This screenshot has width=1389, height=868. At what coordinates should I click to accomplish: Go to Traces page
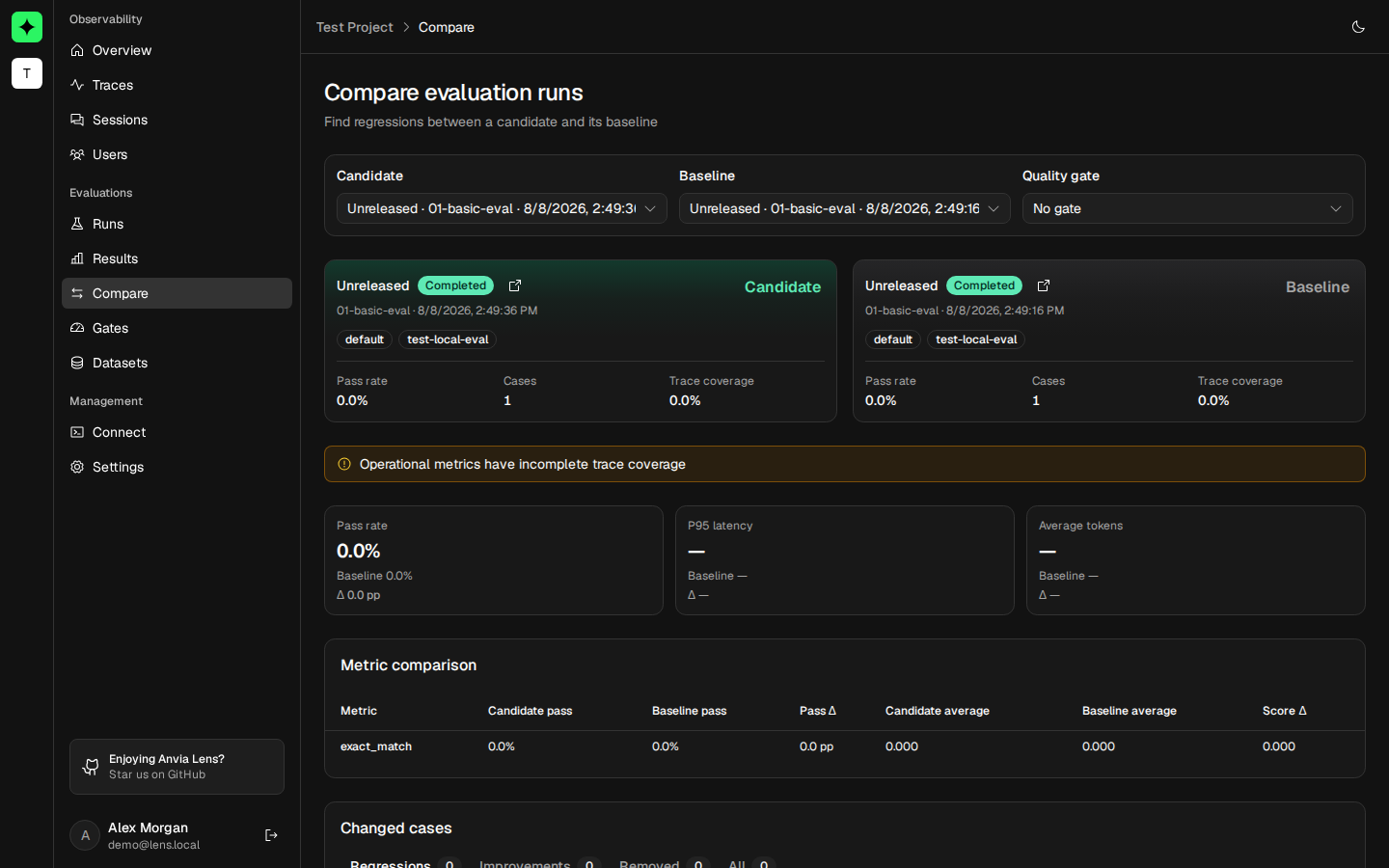pyautogui.click(x=177, y=85)
